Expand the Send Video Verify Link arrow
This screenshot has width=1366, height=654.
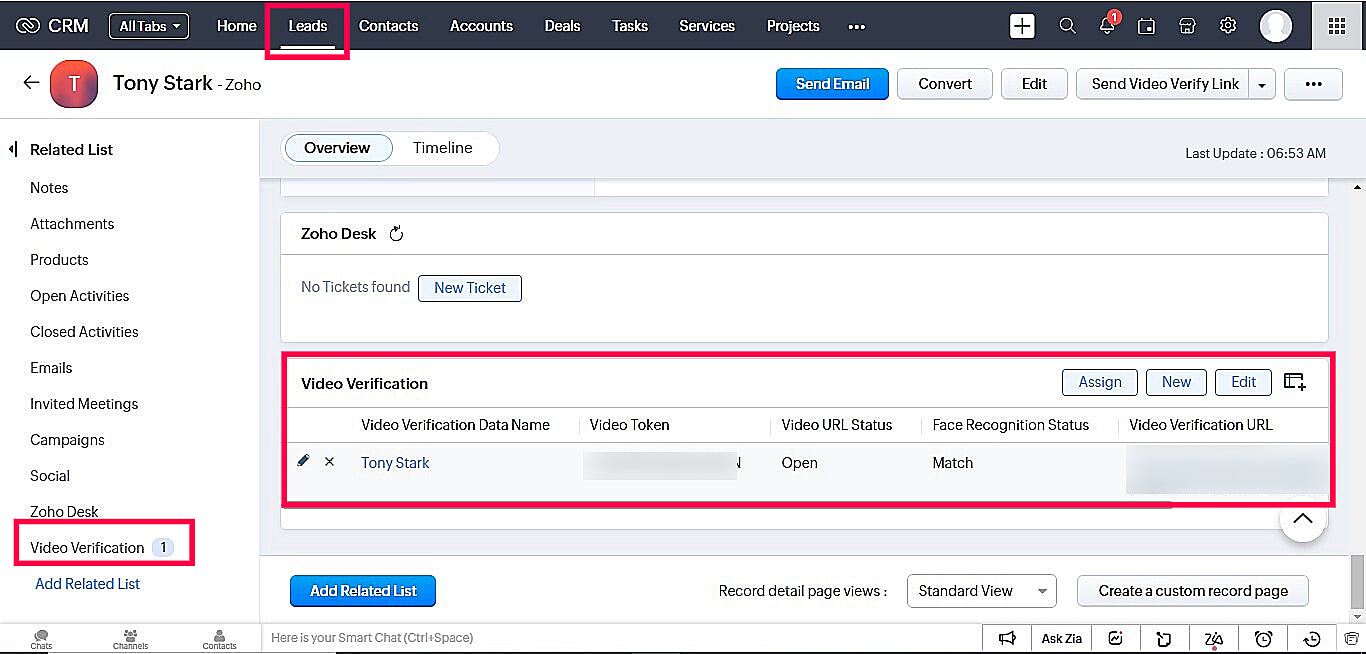pos(1262,85)
